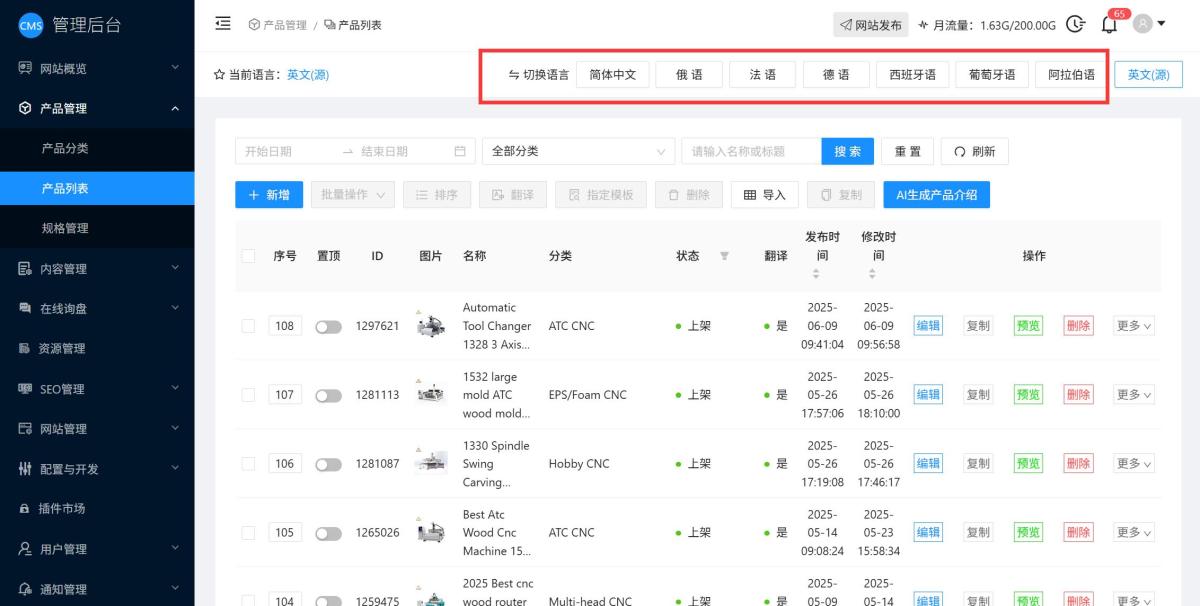
Task: Collapse the sidebar with the menu fold icon
Action: 223,24
